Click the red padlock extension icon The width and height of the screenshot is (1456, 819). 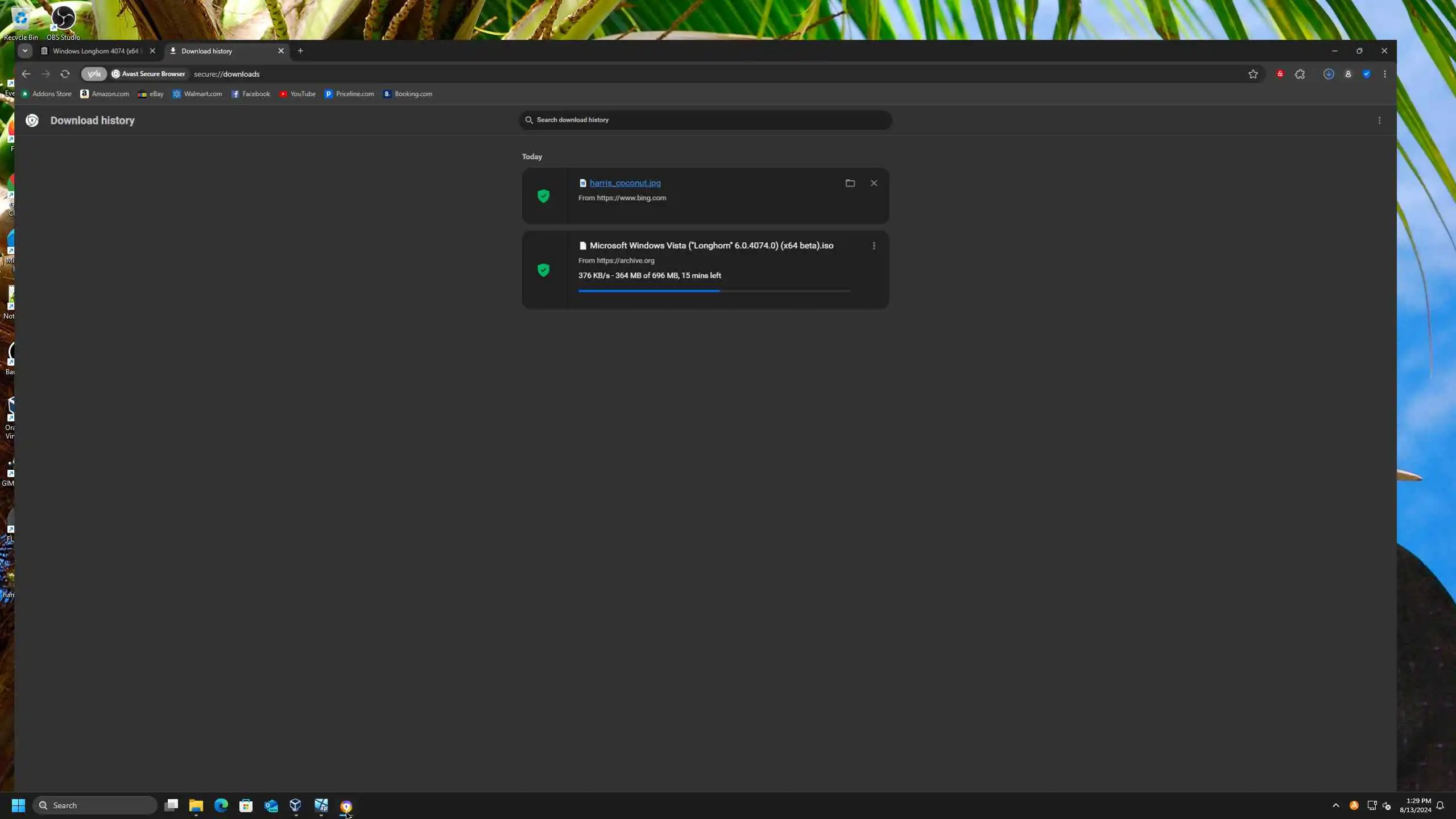tap(1280, 74)
